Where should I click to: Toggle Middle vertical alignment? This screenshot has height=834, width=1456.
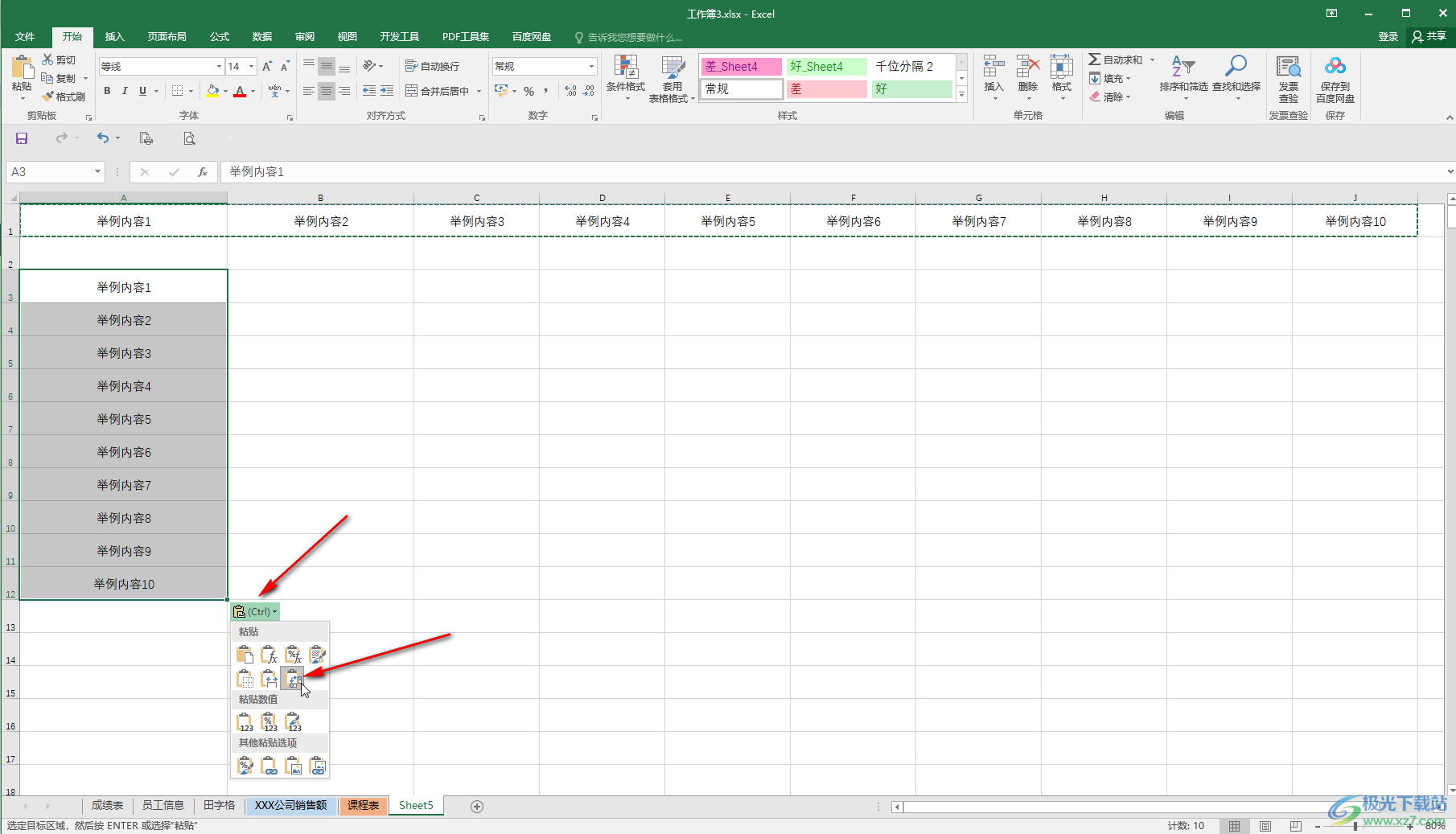coord(326,66)
